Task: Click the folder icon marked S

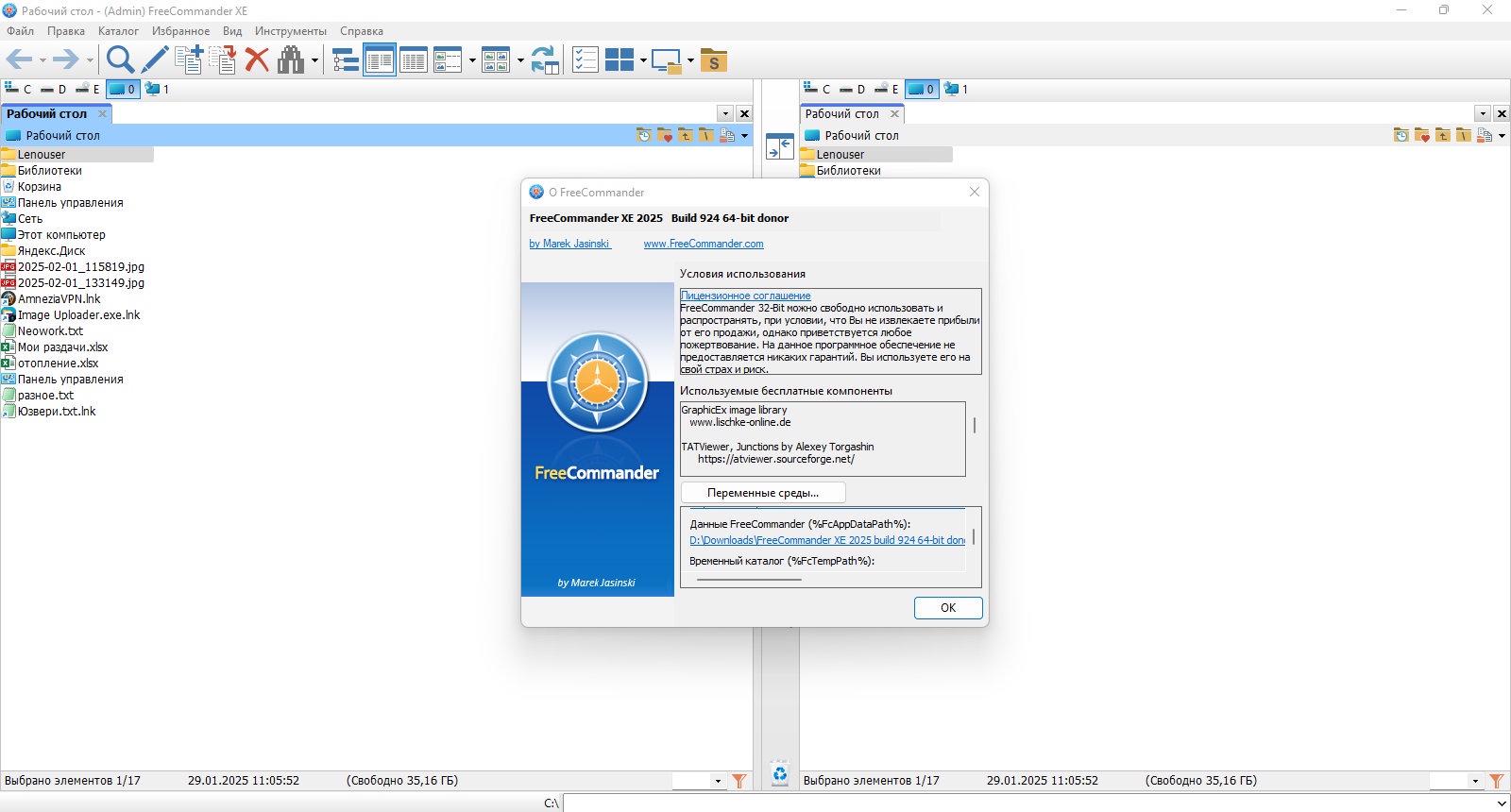Action: point(714,60)
